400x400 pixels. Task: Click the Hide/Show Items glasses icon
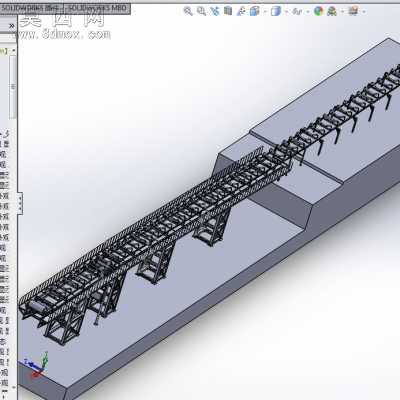(297, 12)
